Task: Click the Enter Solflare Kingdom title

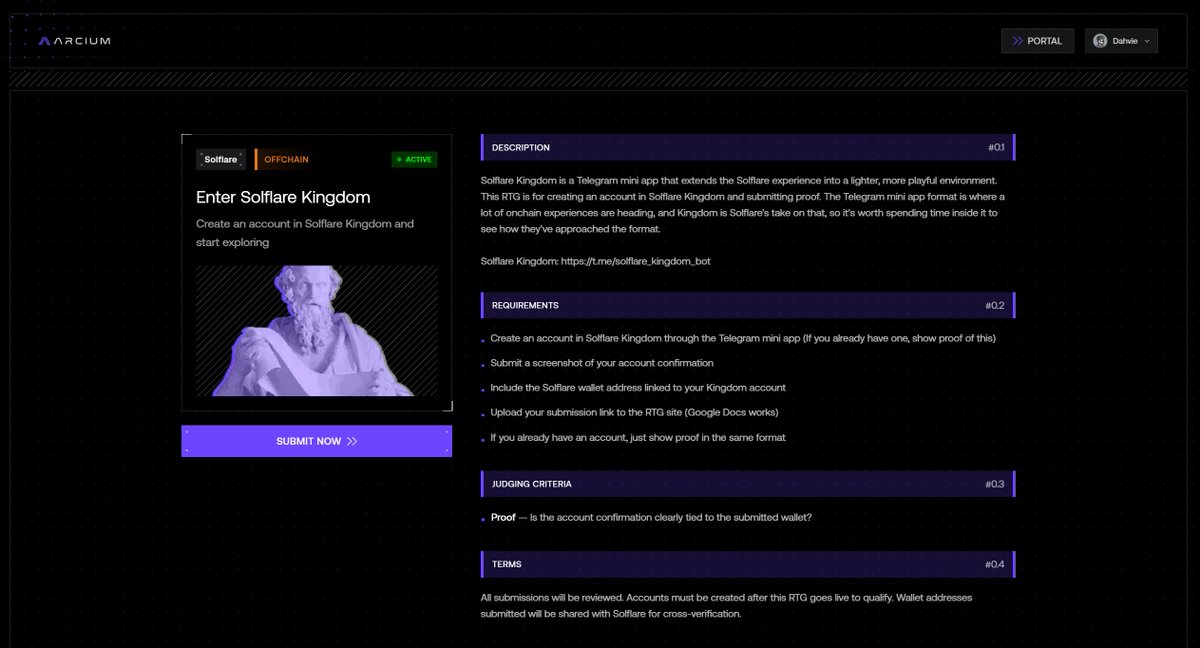Action: pyautogui.click(x=283, y=197)
